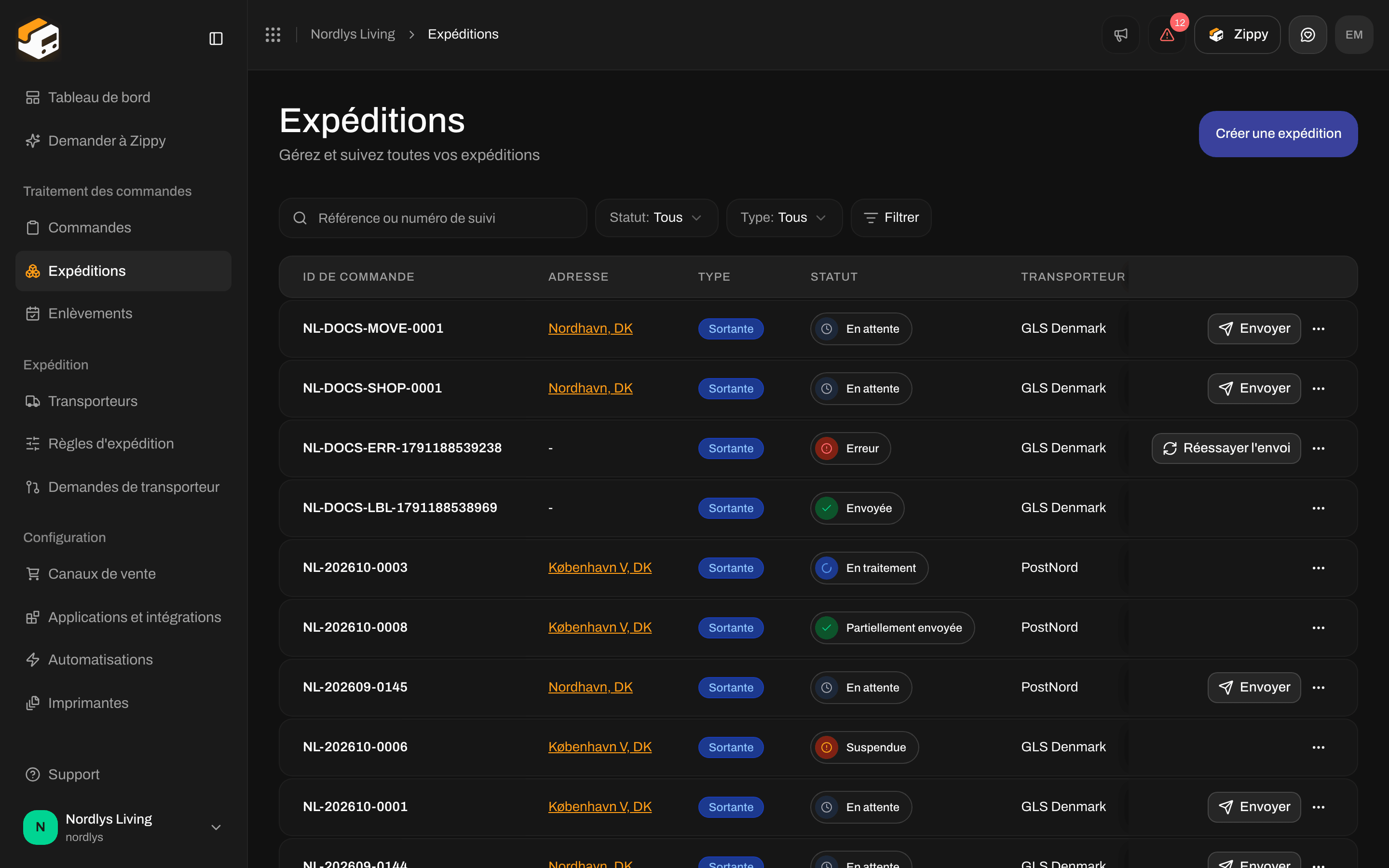Open Demandes de transporteur in sidebar
Screen dimensions: 1389x868
coord(123,487)
